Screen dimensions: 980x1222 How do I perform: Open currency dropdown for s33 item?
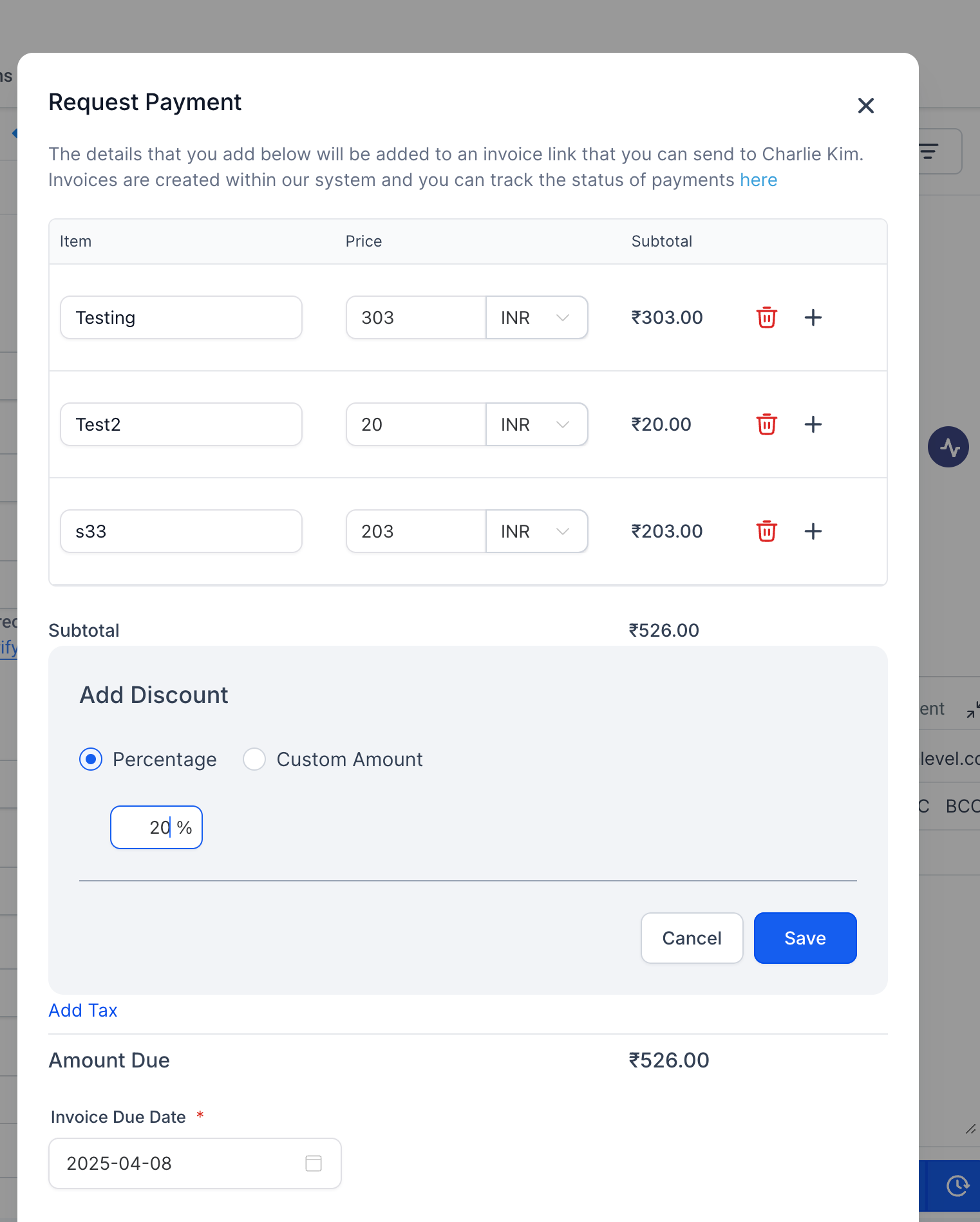536,531
